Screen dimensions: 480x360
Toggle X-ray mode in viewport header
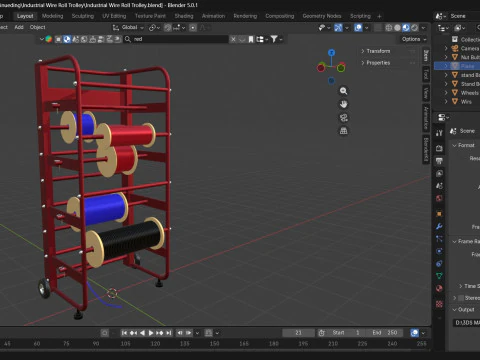(378, 28)
